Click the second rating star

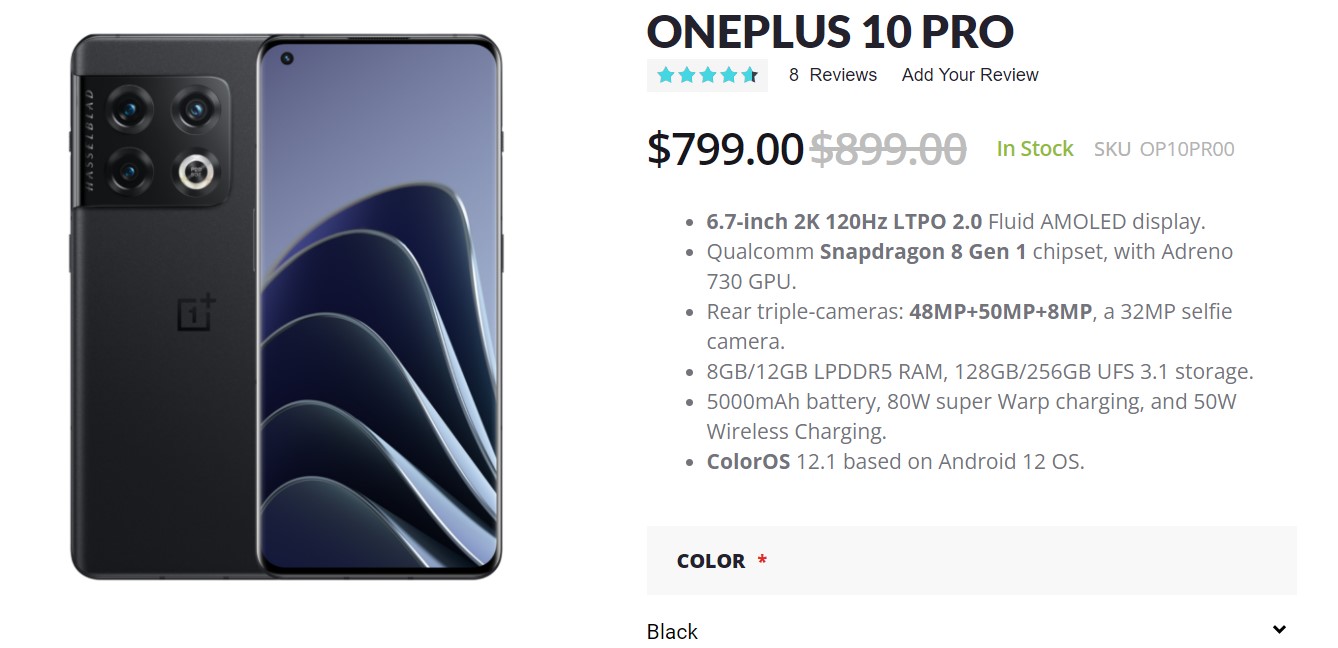(687, 75)
